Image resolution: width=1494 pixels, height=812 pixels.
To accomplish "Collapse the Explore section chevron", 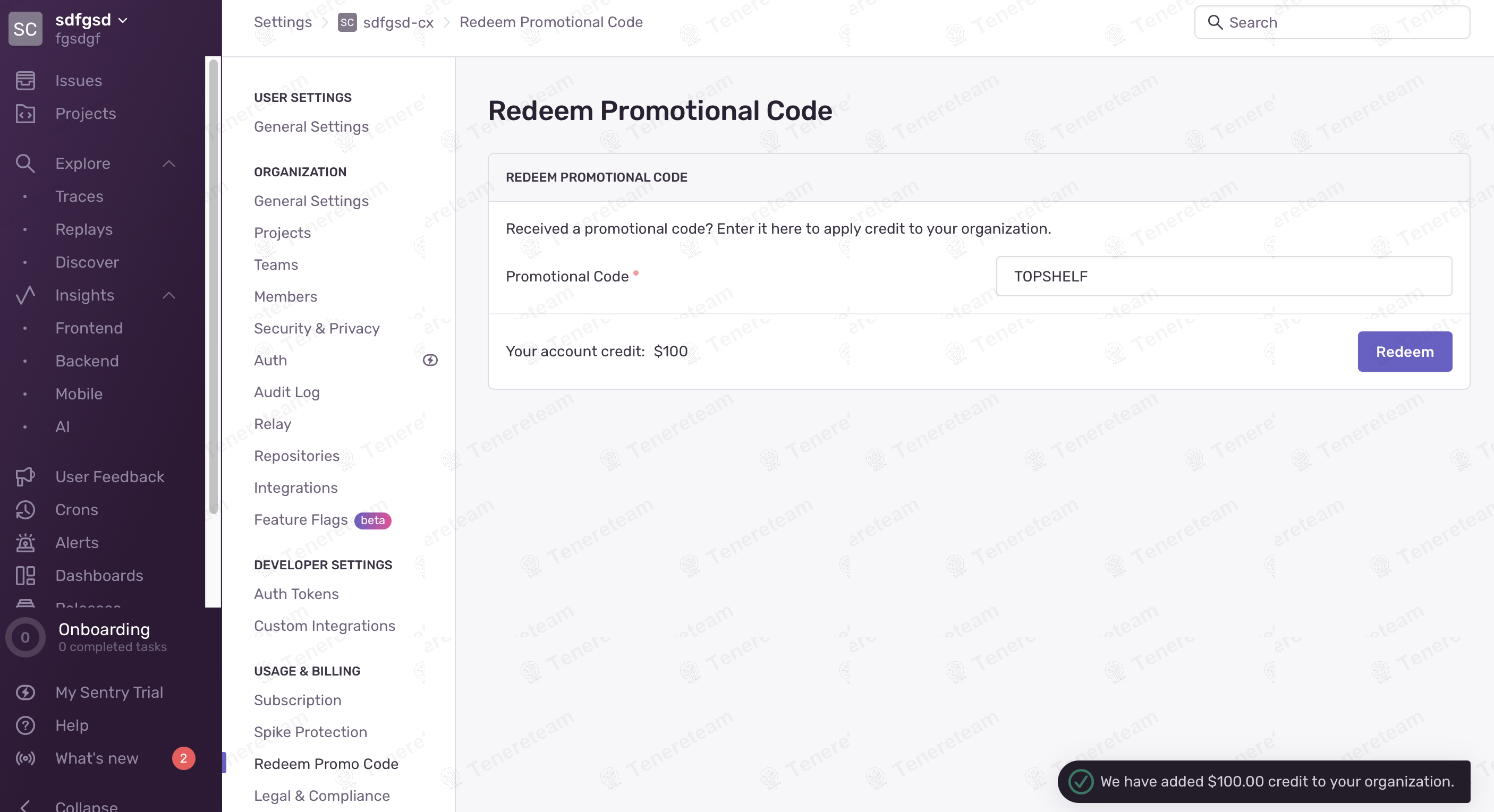I will pyautogui.click(x=169, y=164).
